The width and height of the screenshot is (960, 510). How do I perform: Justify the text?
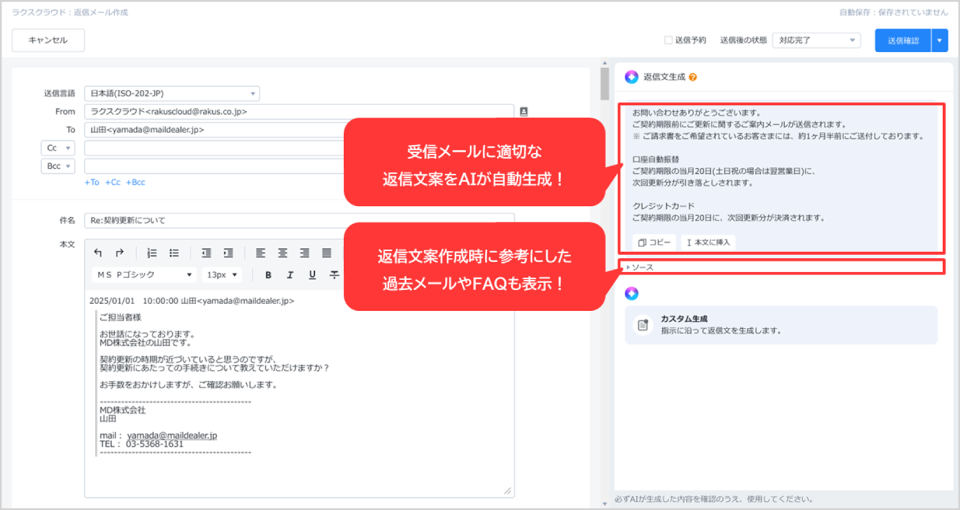326,253
